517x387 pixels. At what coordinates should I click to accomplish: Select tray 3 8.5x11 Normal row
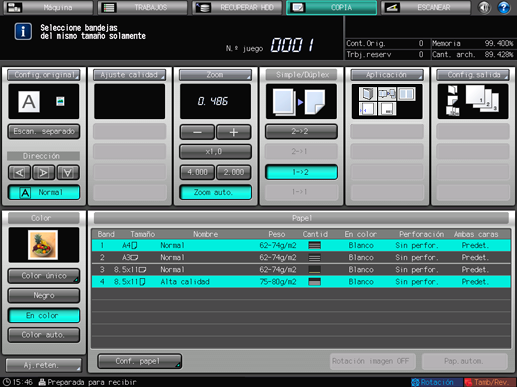tap(301, 270)
